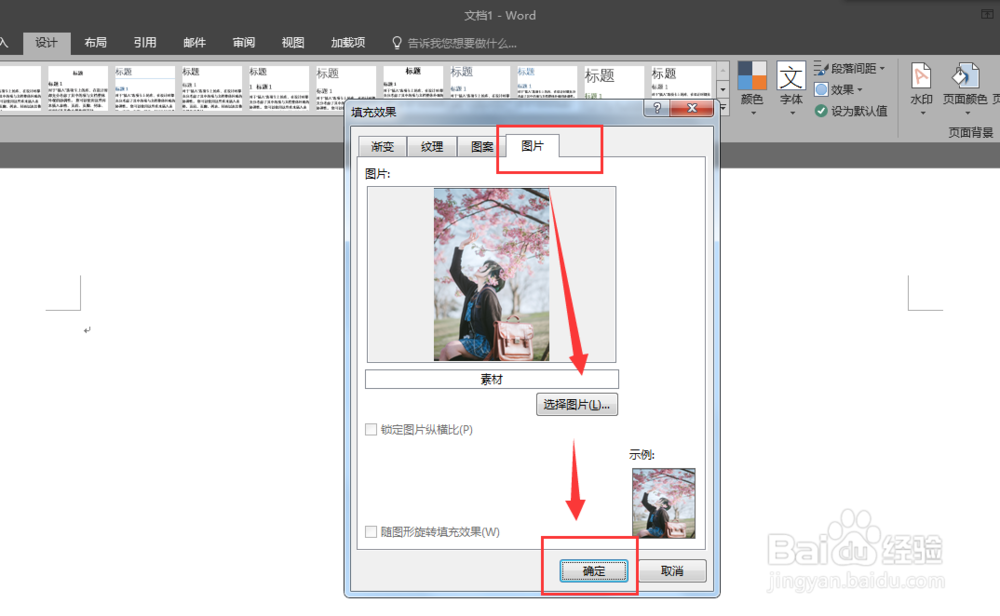Click the 选择图片 button
Screen dimensions: 1000x616
577,404
